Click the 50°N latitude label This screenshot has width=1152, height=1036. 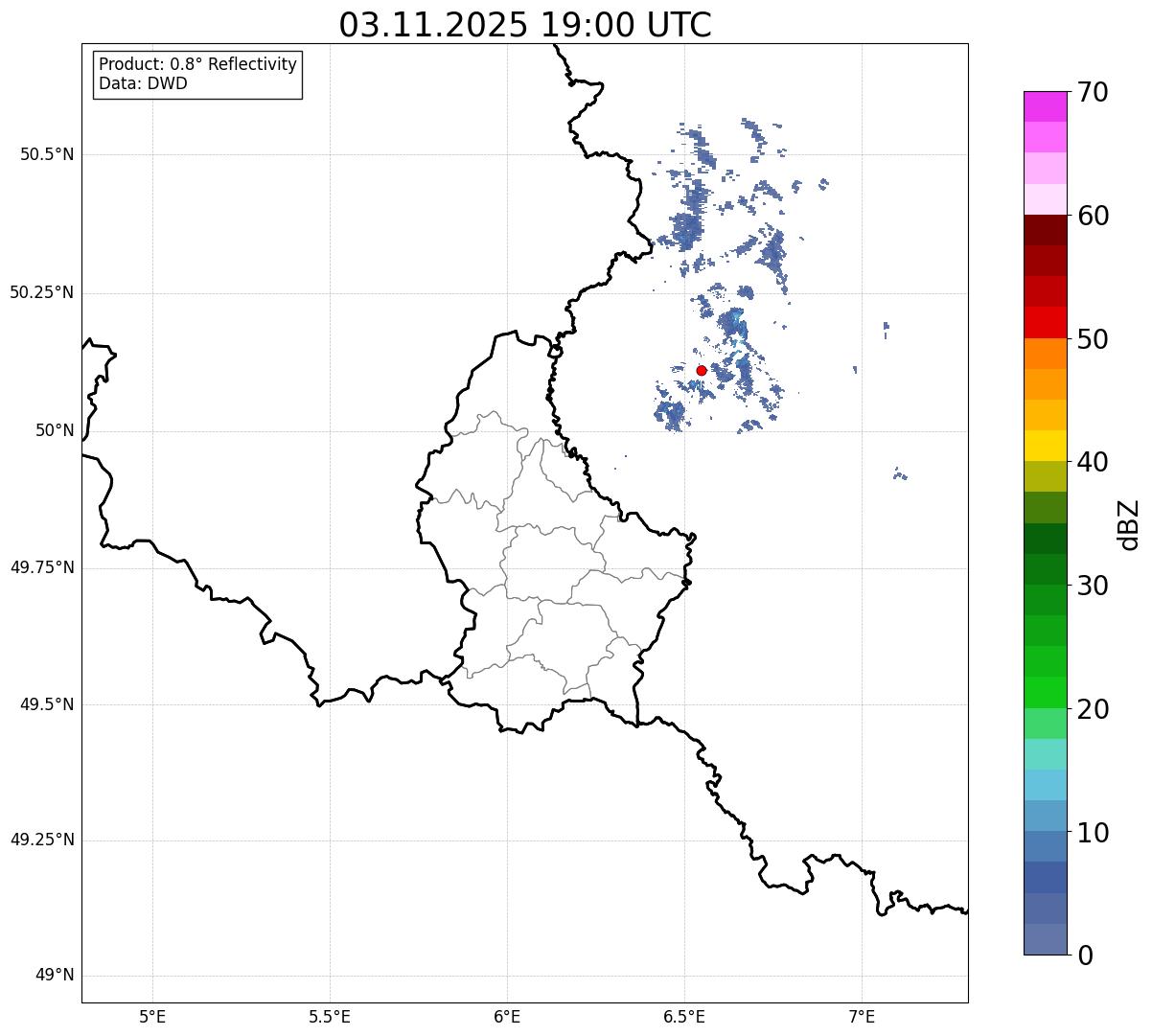(55, 430)
